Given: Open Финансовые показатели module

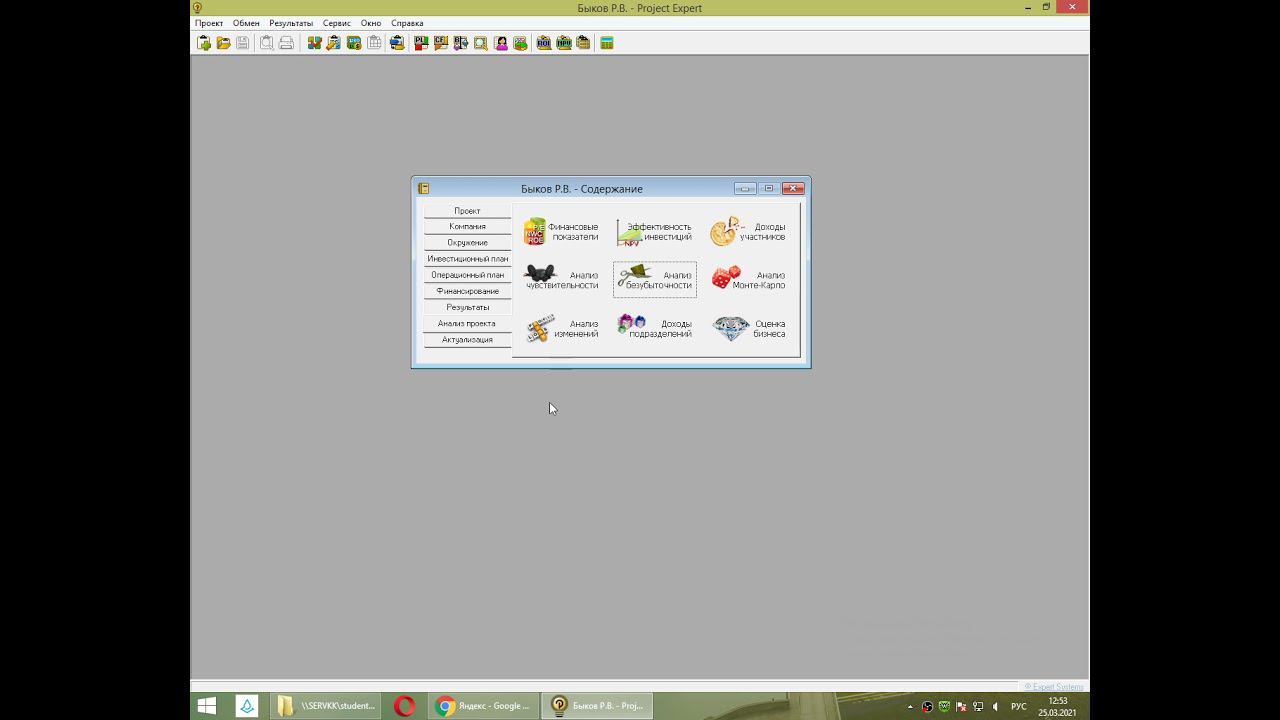Looking at the screenshot, I should [x=561, y=232].
